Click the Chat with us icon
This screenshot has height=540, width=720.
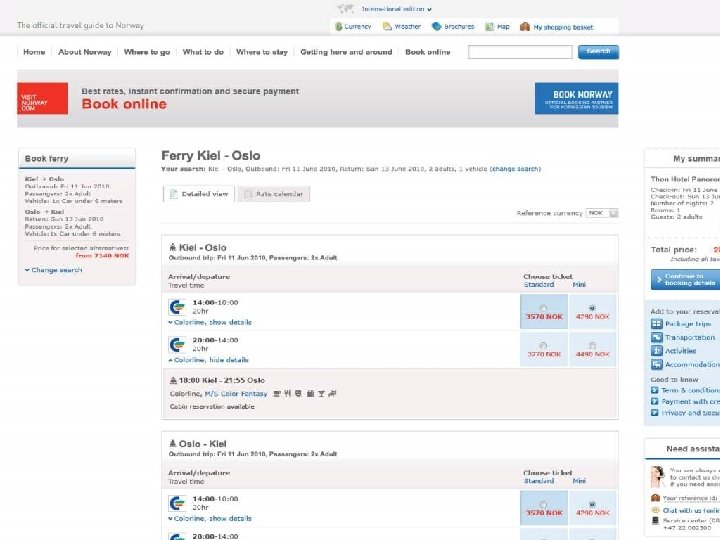pos(656,510)
